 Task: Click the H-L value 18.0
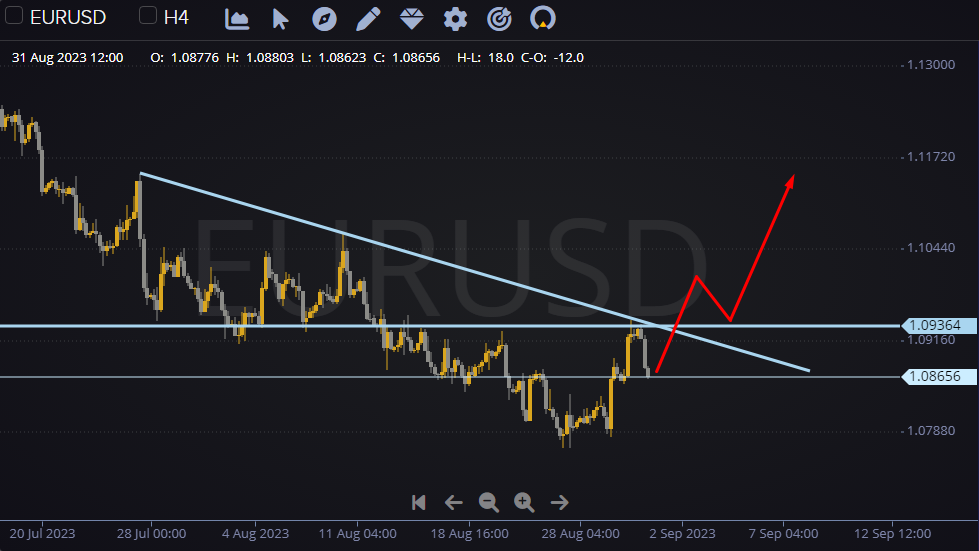pyautogui.click(x=501, y=57)
